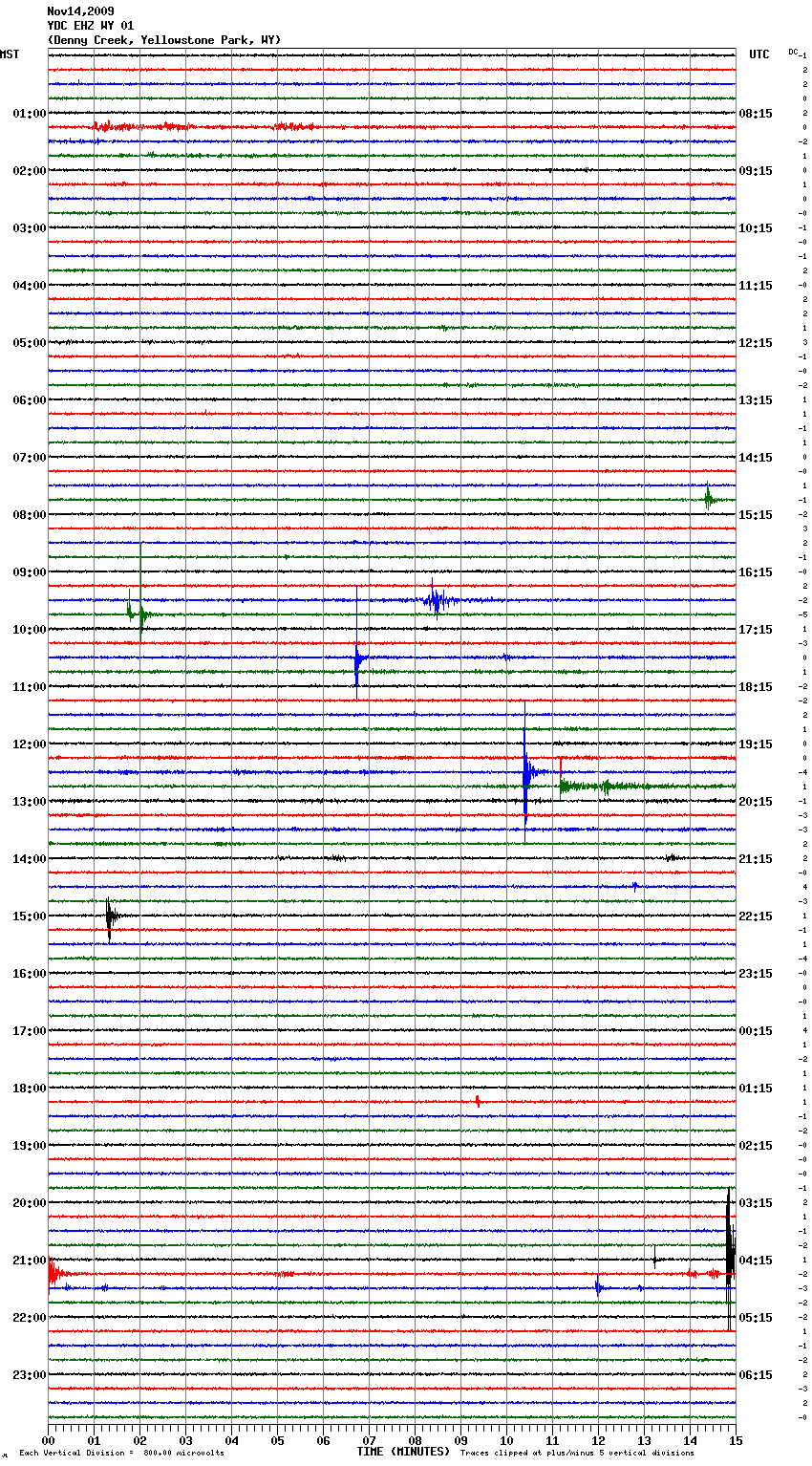Click the date label Nov14,2009
Viewport: 812px width, 1466px height.
80,11
